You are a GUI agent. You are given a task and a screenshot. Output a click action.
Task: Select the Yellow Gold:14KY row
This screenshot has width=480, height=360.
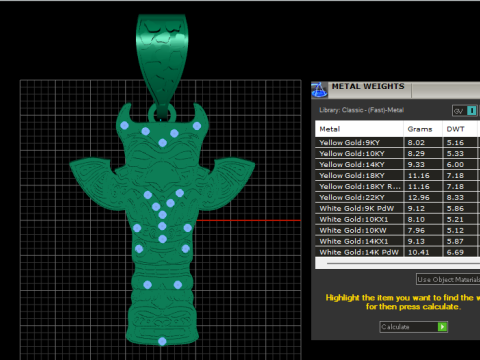pos(397,165)
